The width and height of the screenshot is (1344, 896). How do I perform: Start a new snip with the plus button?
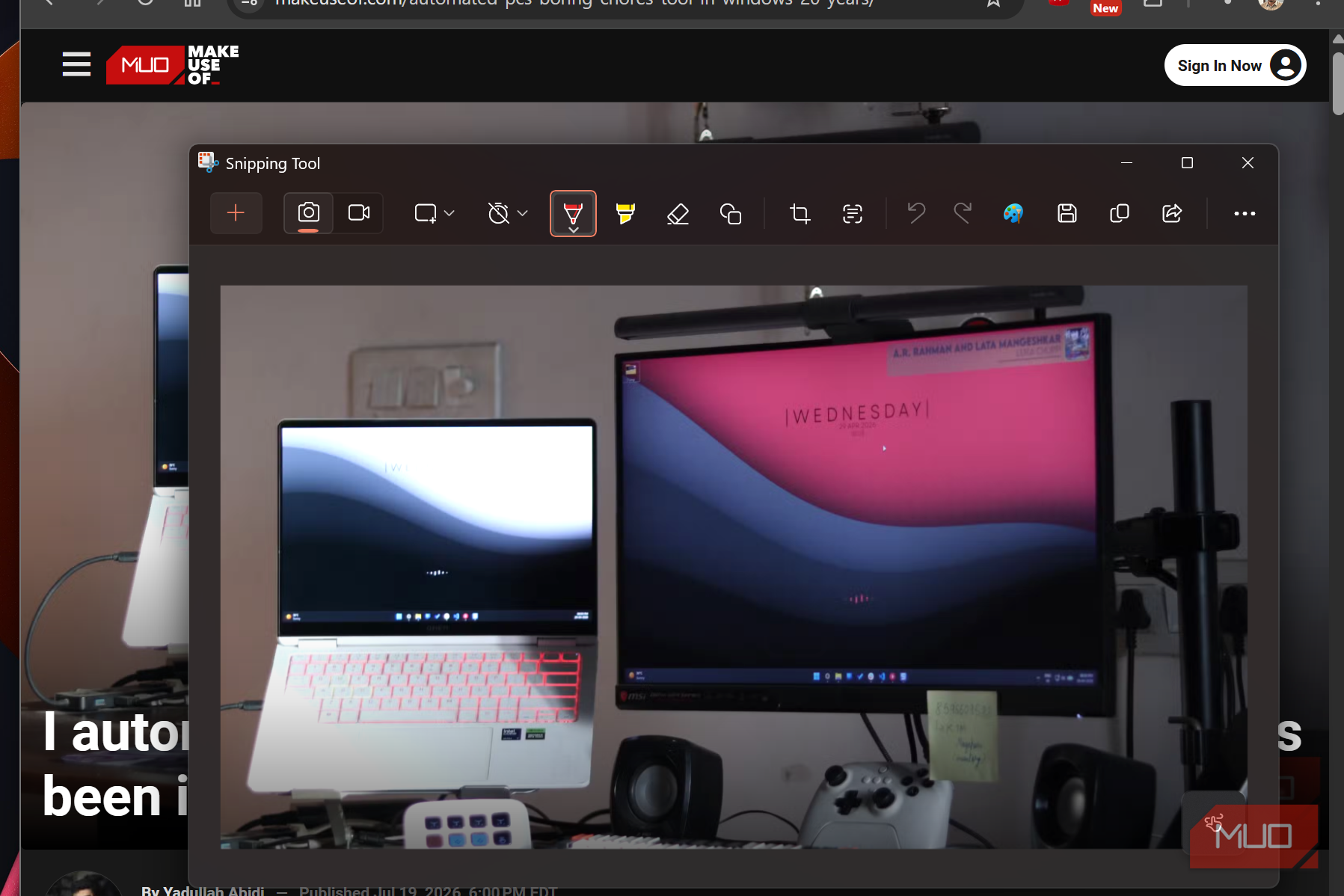pos(236,213)
